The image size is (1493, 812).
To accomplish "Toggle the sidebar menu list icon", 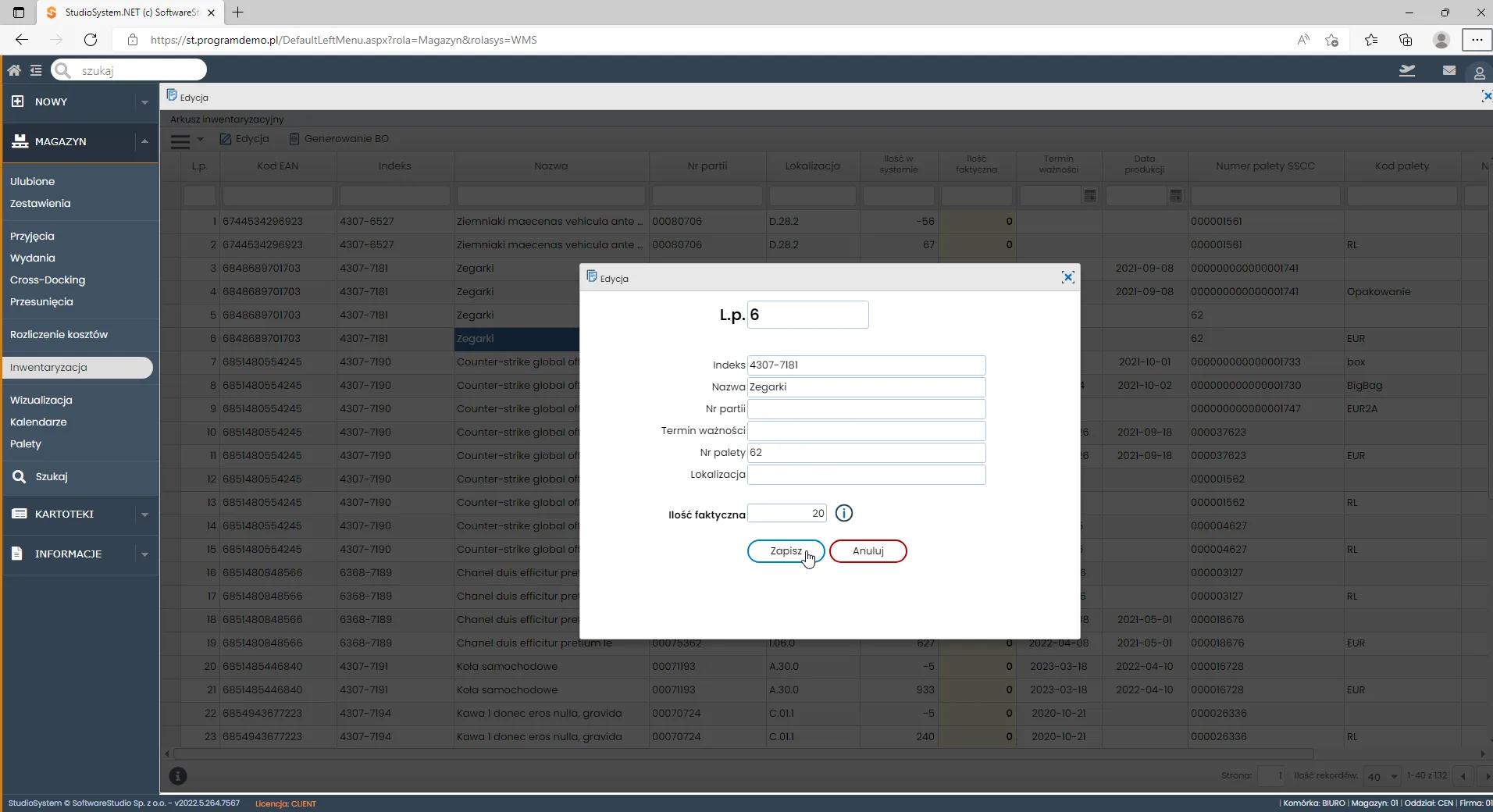I will 36,70.
